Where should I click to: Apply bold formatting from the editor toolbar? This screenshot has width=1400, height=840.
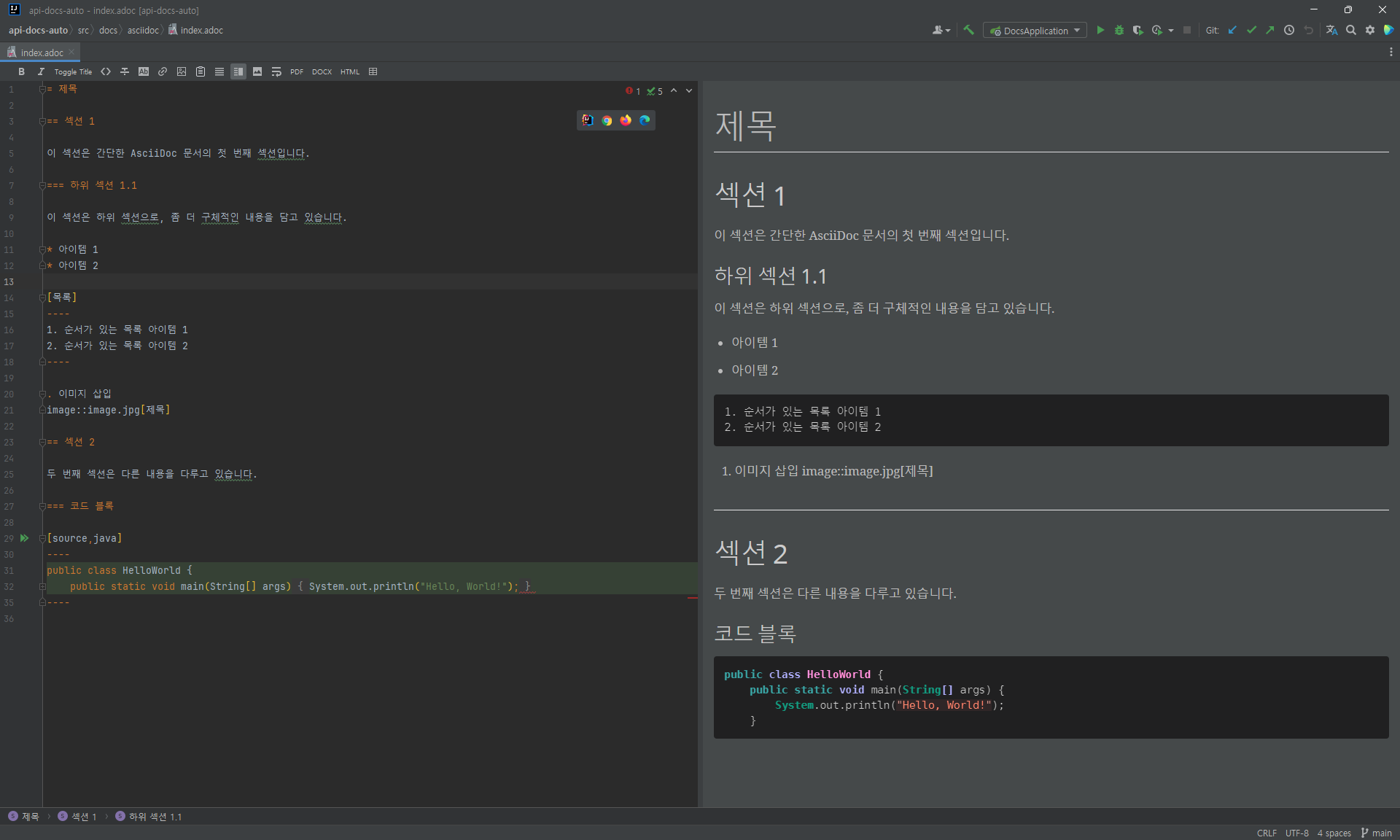coord(22,71)
